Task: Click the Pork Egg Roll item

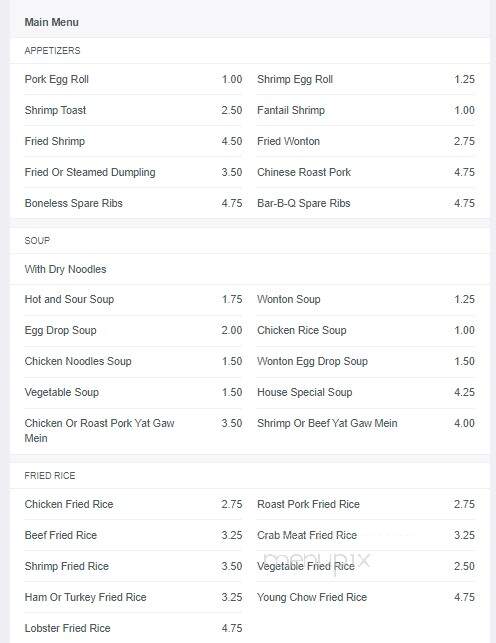Action: point(57,79)
